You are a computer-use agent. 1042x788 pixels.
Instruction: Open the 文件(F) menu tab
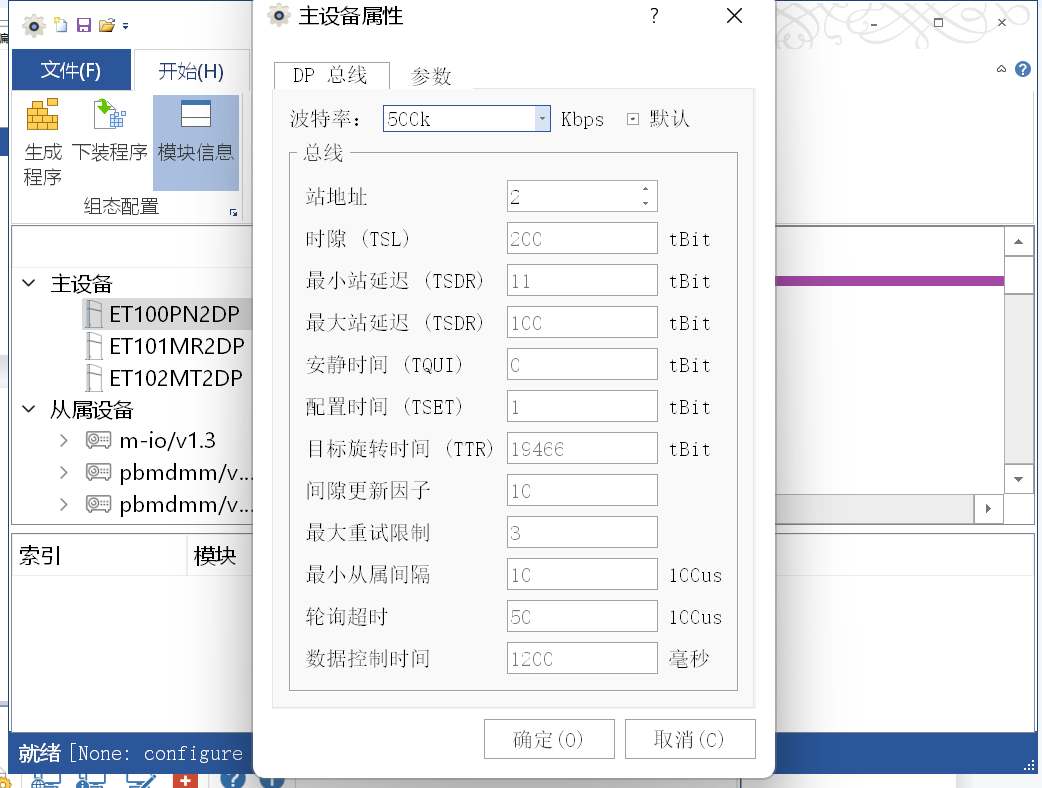coord(71,70)
